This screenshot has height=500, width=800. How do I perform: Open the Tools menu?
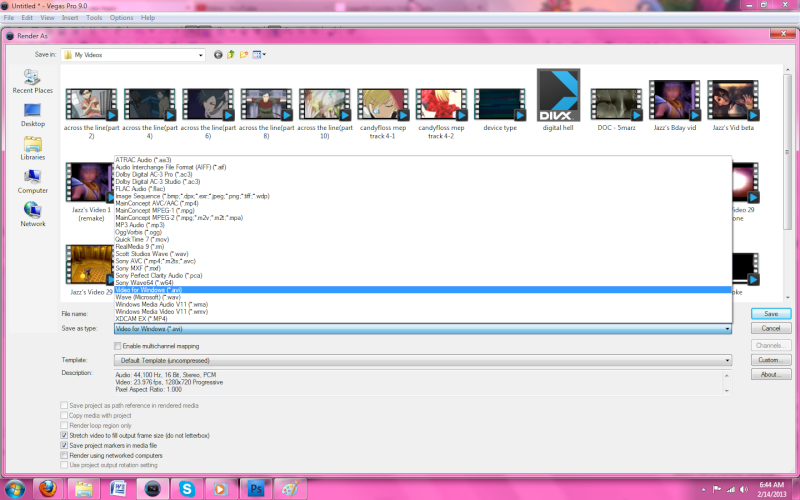click(x=94, y=17)
